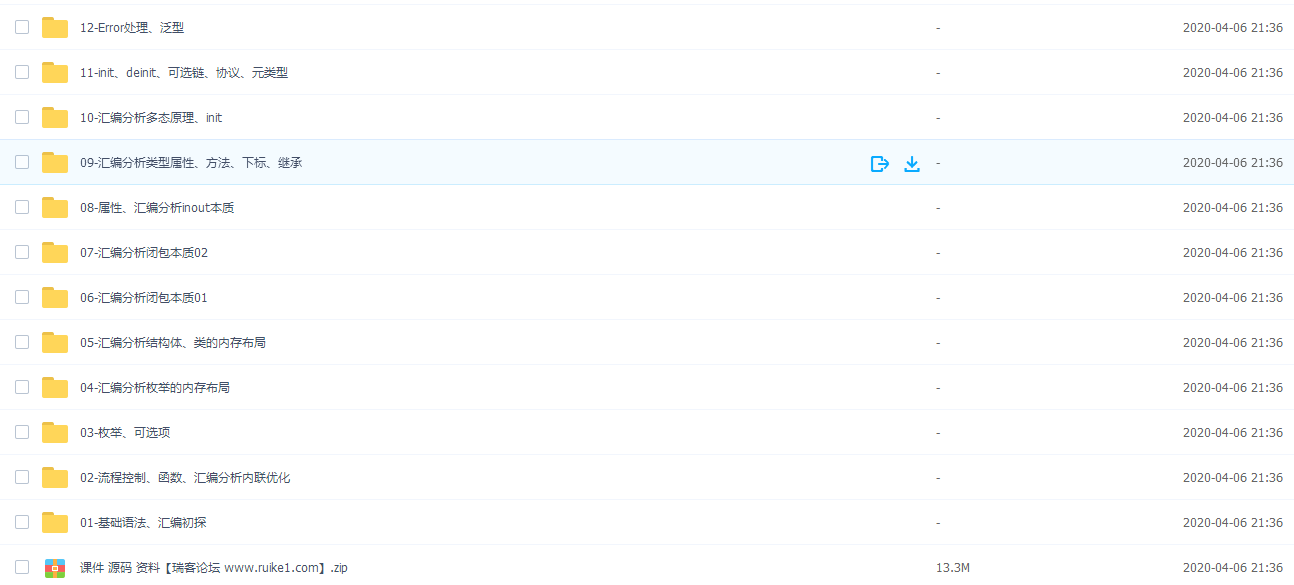The image size is (1294, 585).
Task: Click the zip file icon of 课件 源码 资料
Action: (x=55, y=568)
